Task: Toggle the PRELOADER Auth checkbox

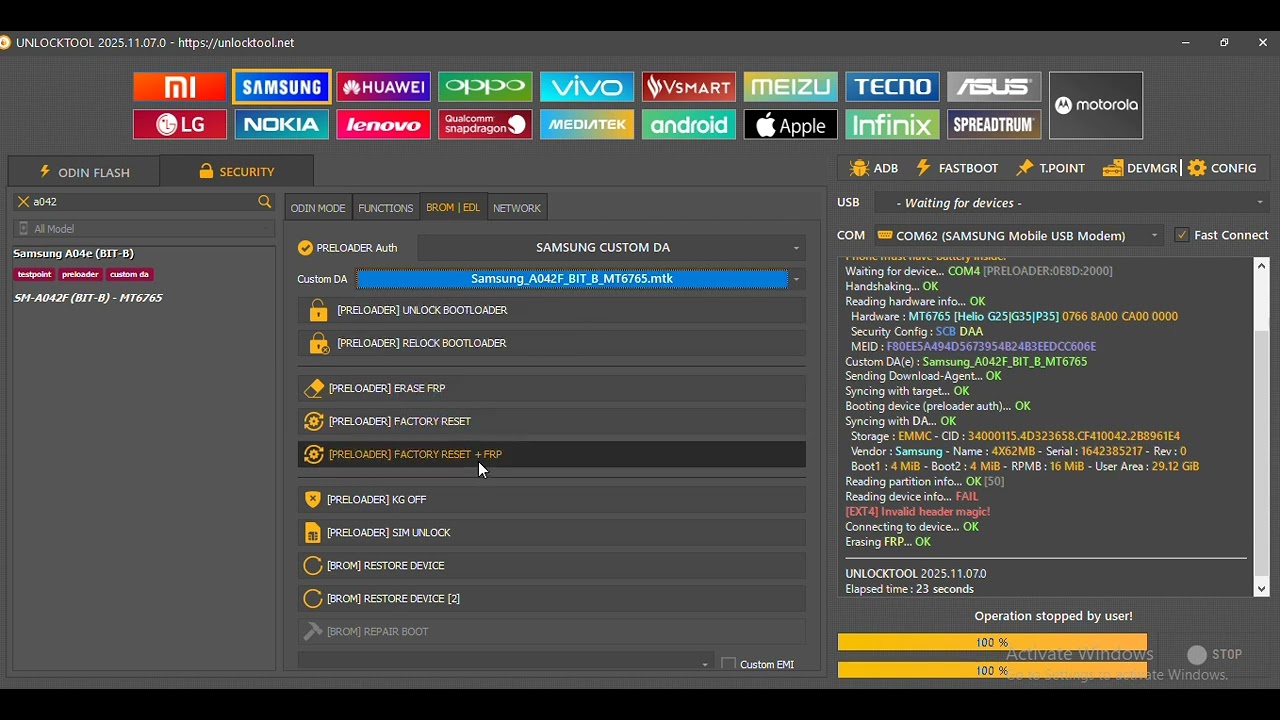Action: pyautogui.click(x=305, y=248)
